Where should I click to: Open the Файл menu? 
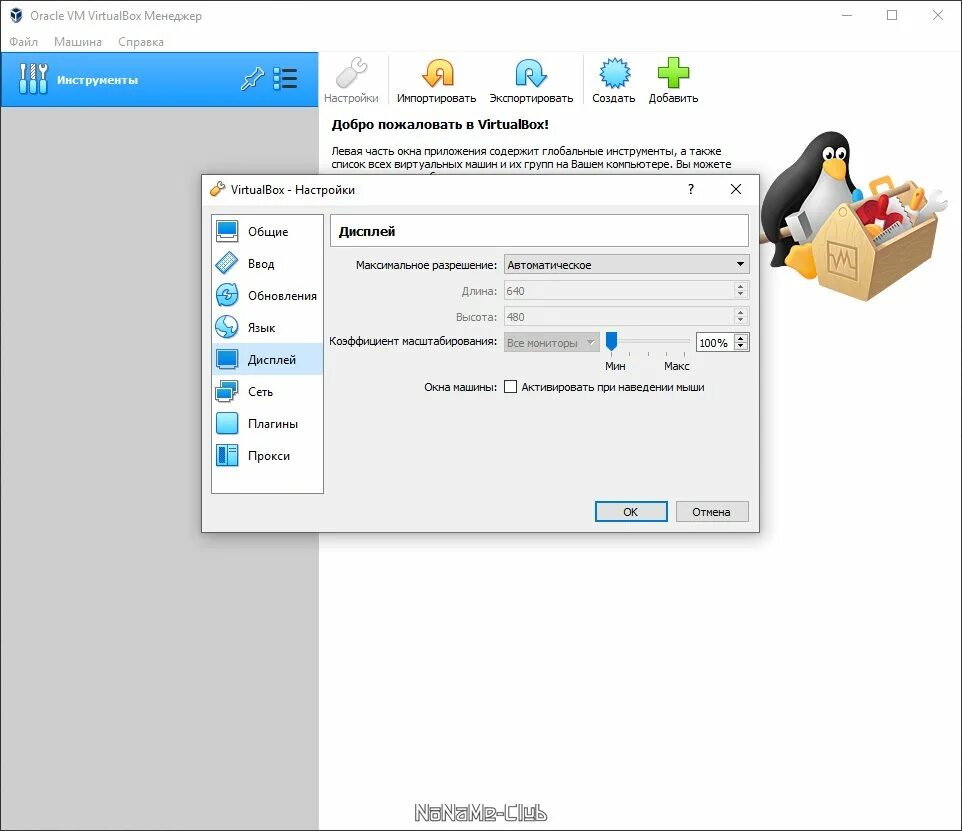[23, 42]
